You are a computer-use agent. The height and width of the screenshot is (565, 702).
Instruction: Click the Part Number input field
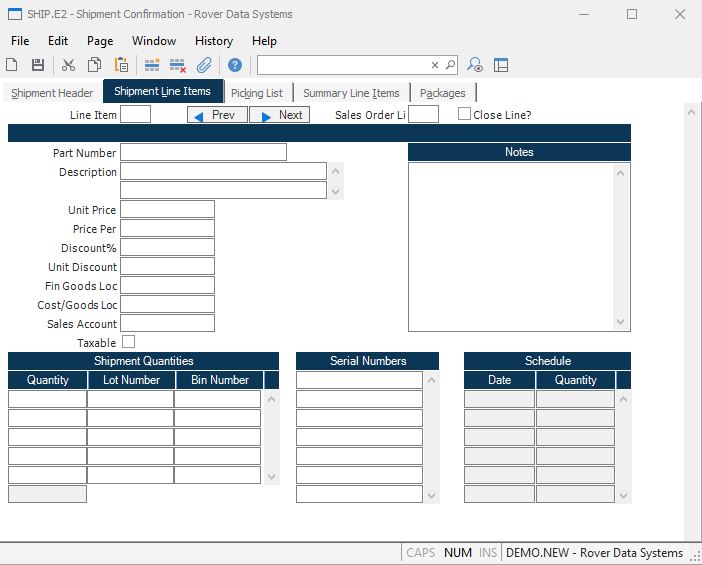click(x=203, y=153)
